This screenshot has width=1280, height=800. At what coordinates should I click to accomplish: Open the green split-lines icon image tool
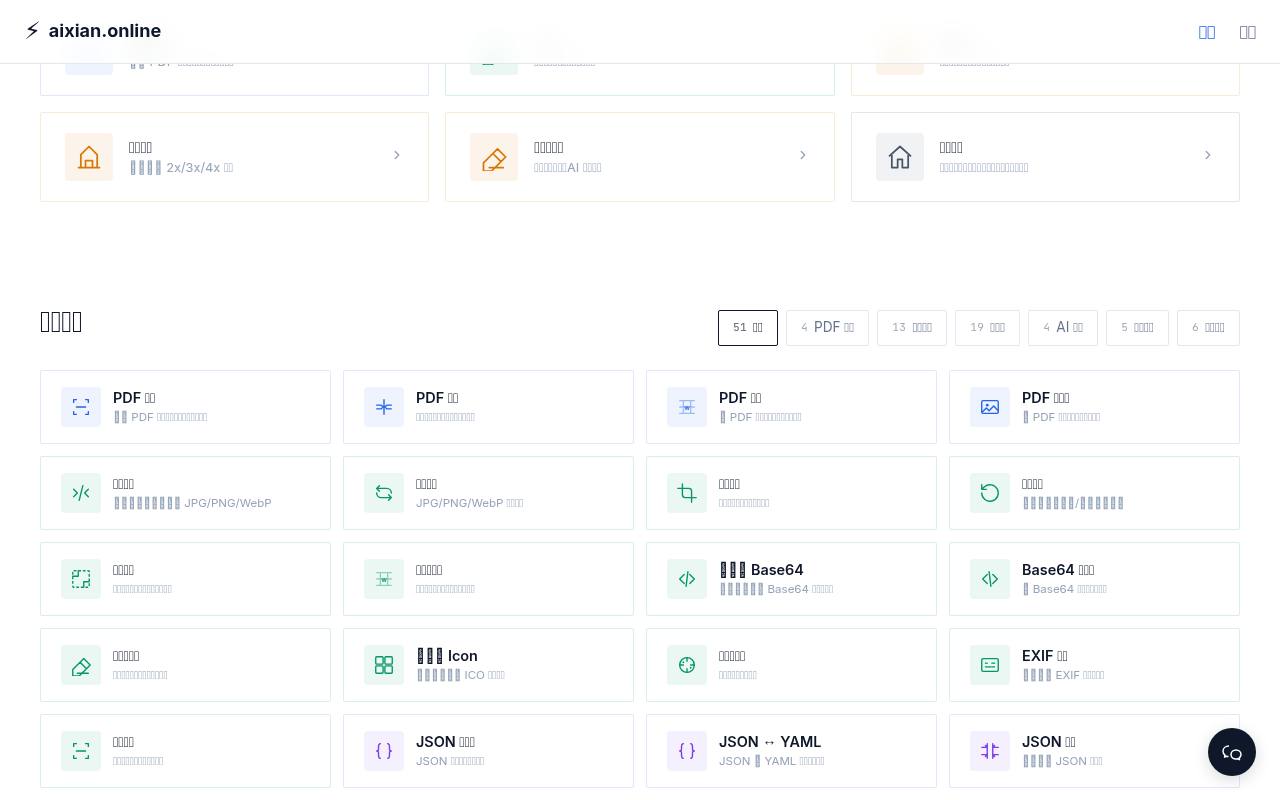pyautogui.click(x=488, y=579)
